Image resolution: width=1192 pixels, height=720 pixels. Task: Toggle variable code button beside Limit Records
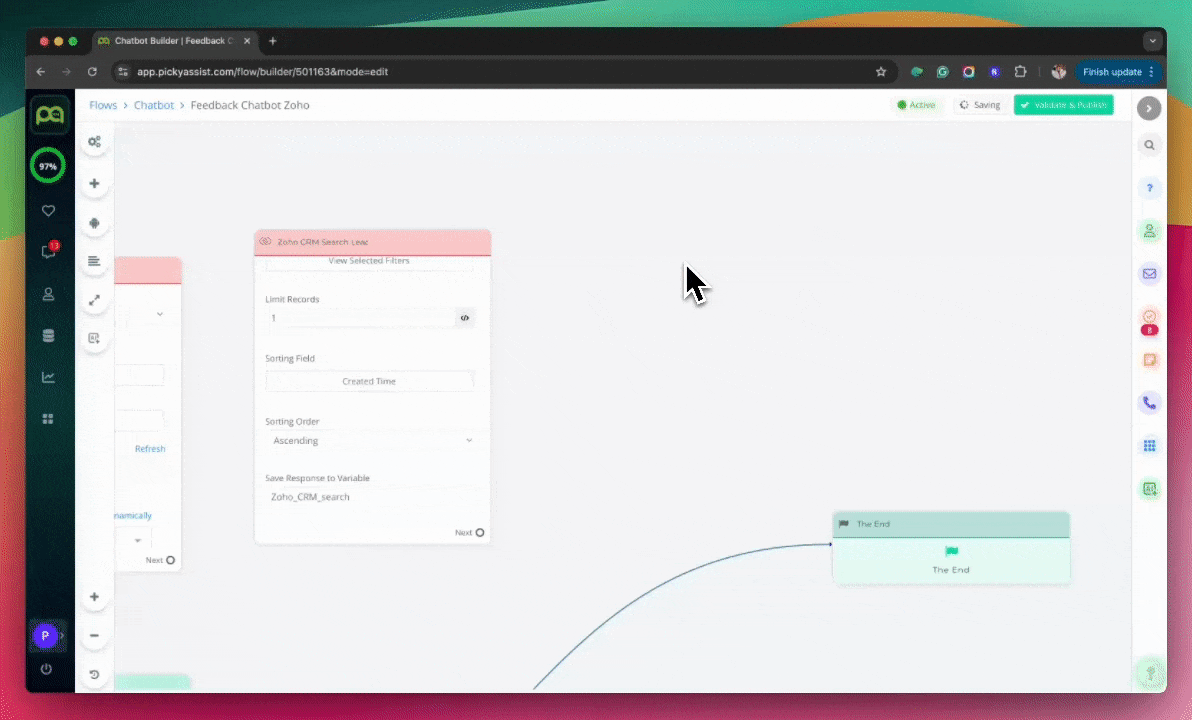(465, 318)
